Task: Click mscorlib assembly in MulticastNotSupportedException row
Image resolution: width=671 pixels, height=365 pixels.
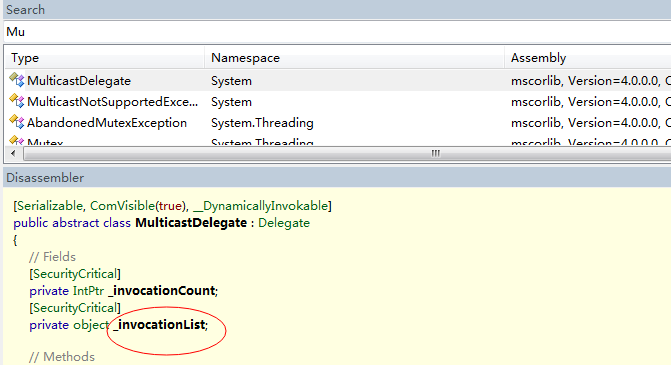Action: click(591, 102)
